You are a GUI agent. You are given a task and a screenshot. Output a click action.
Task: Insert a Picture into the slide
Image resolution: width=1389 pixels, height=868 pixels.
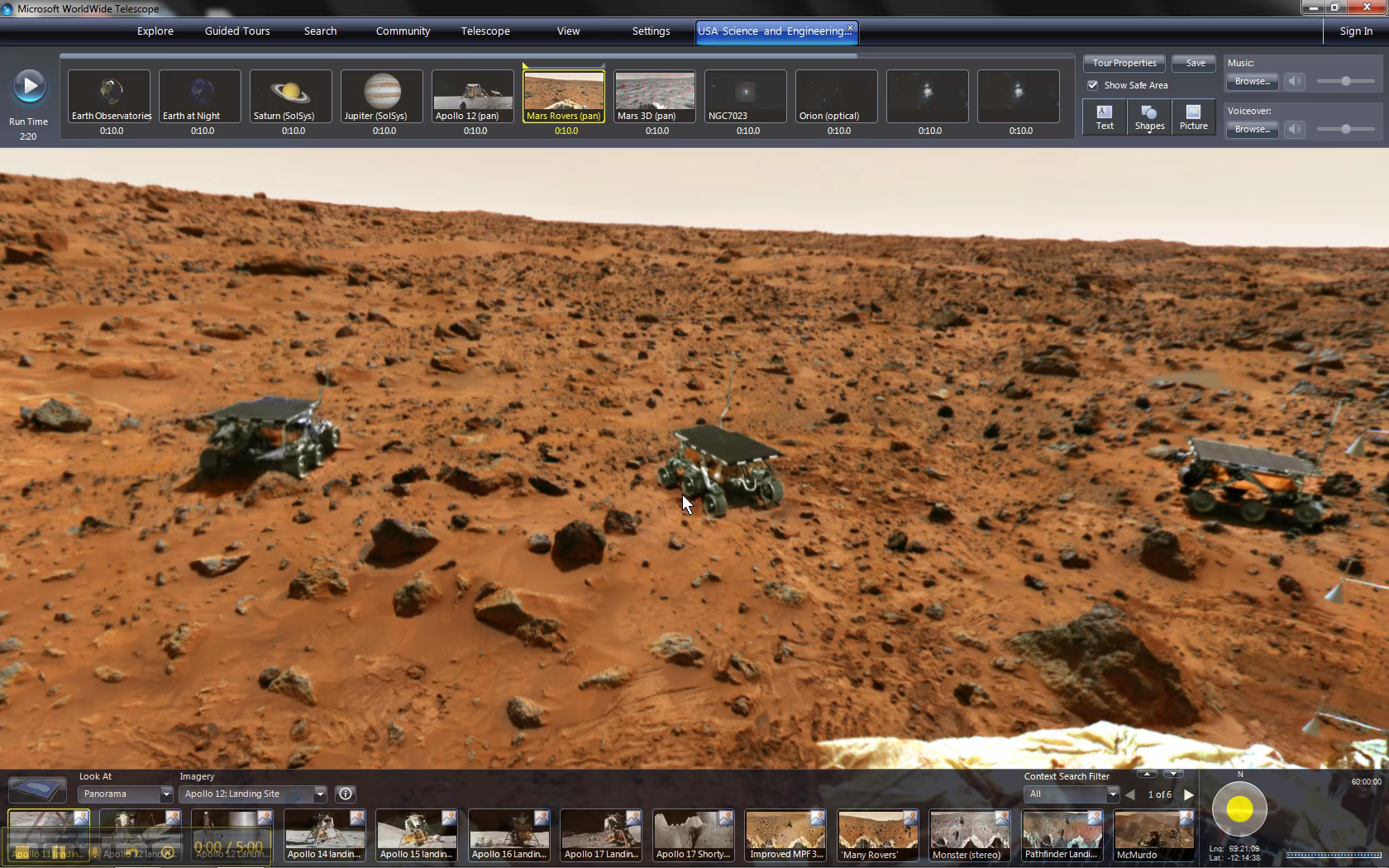(x=1193, y=117)
